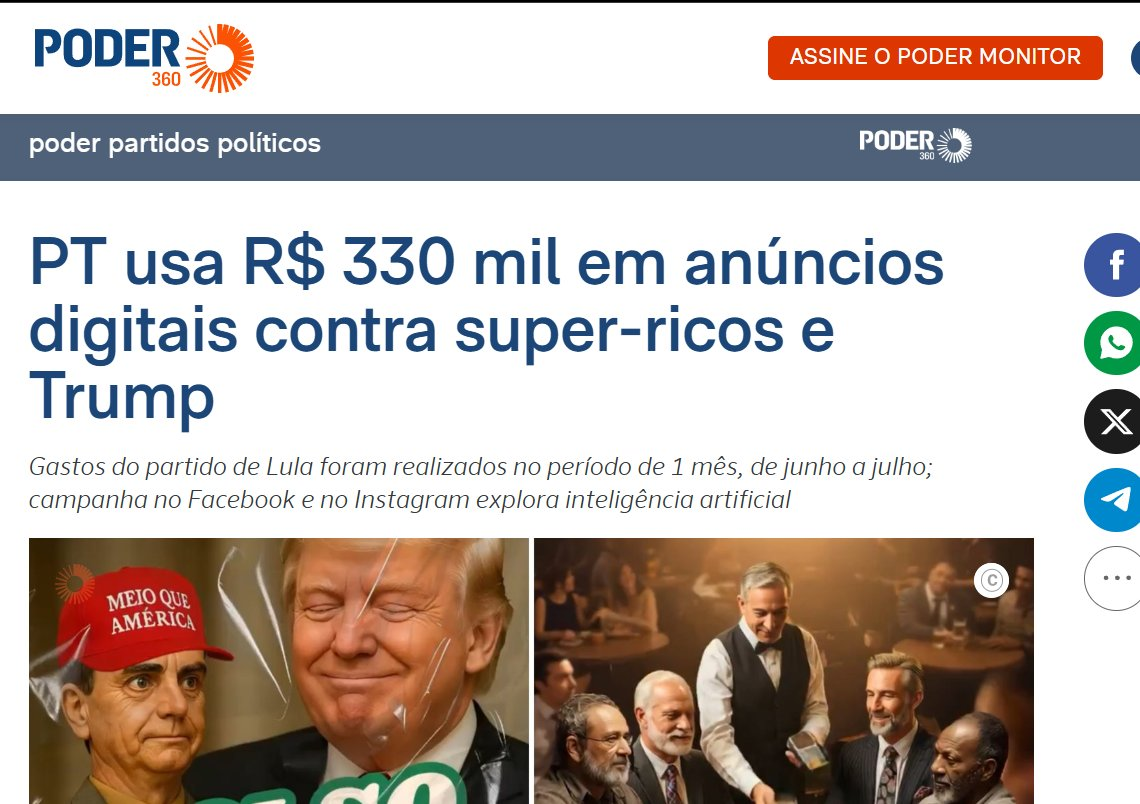The width and height of the screenshot is (1140, 804).
Task: Click the copyright icon on the image
Action: click(x=991, y=580)
